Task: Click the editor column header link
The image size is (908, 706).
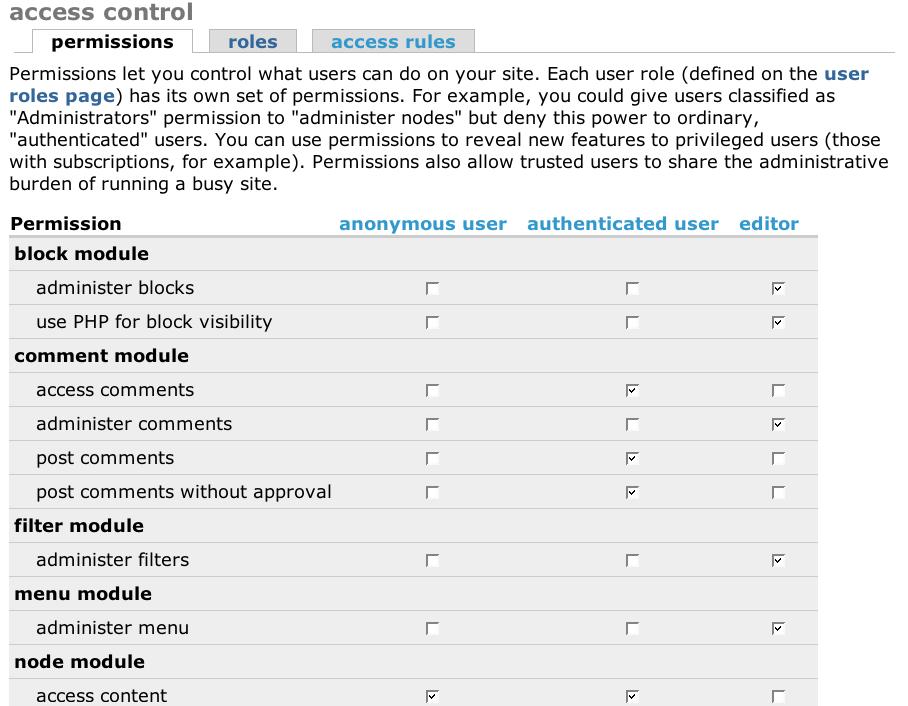Action: click(768, 224)
